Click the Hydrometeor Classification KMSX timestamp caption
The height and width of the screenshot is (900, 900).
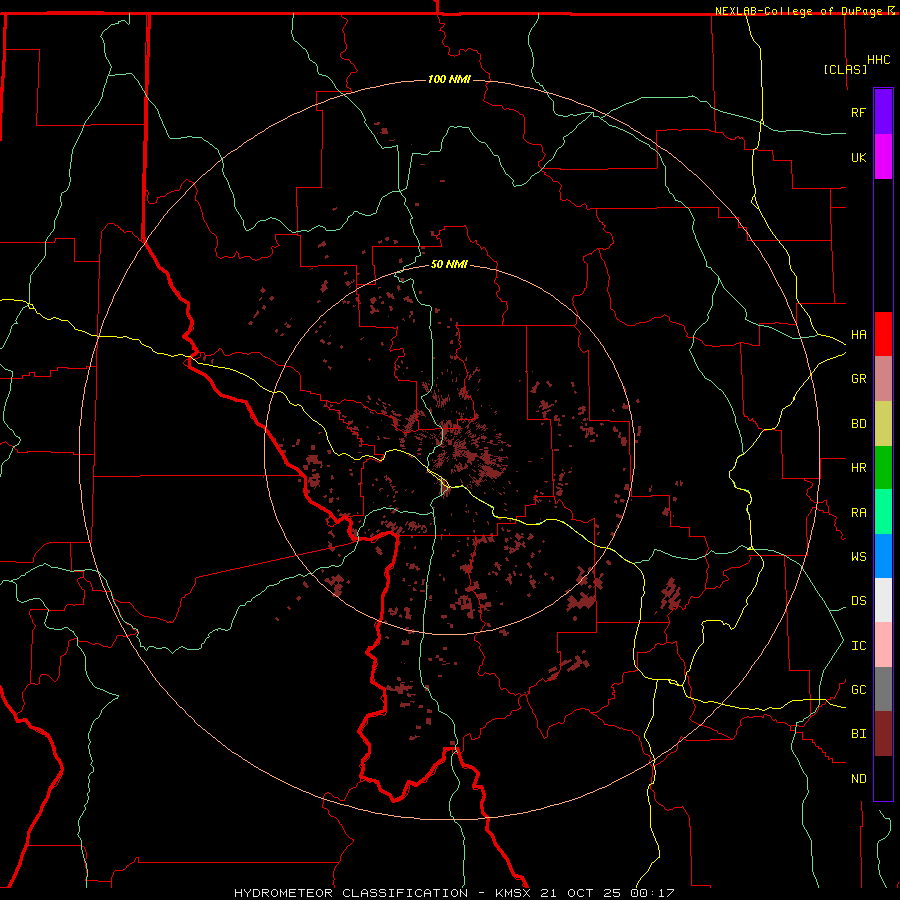pyautogui.click(x=454, y=893)
